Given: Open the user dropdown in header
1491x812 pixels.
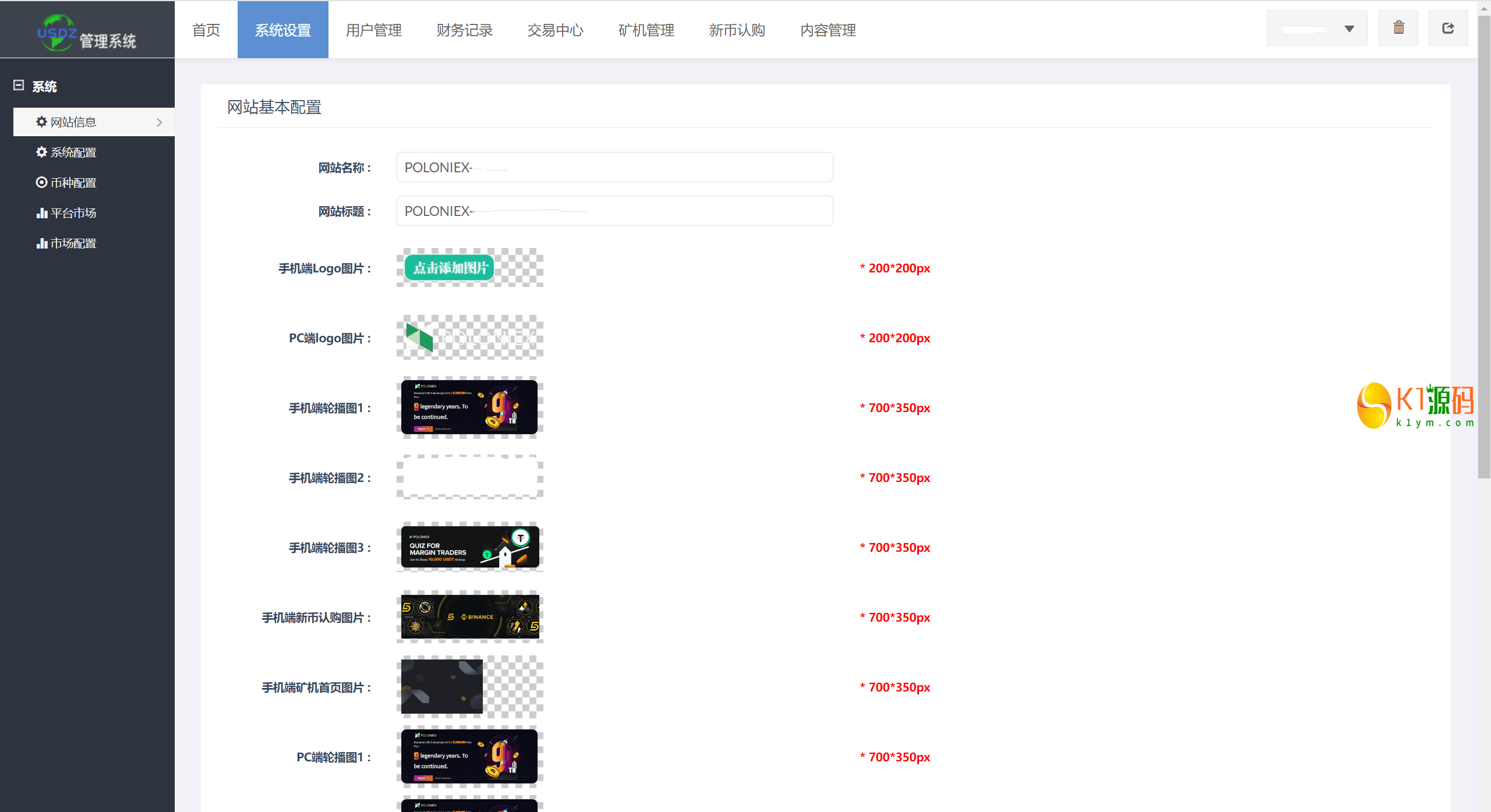Looking at the screenshot, I should pyautogui.click(x=1316, y=29).
